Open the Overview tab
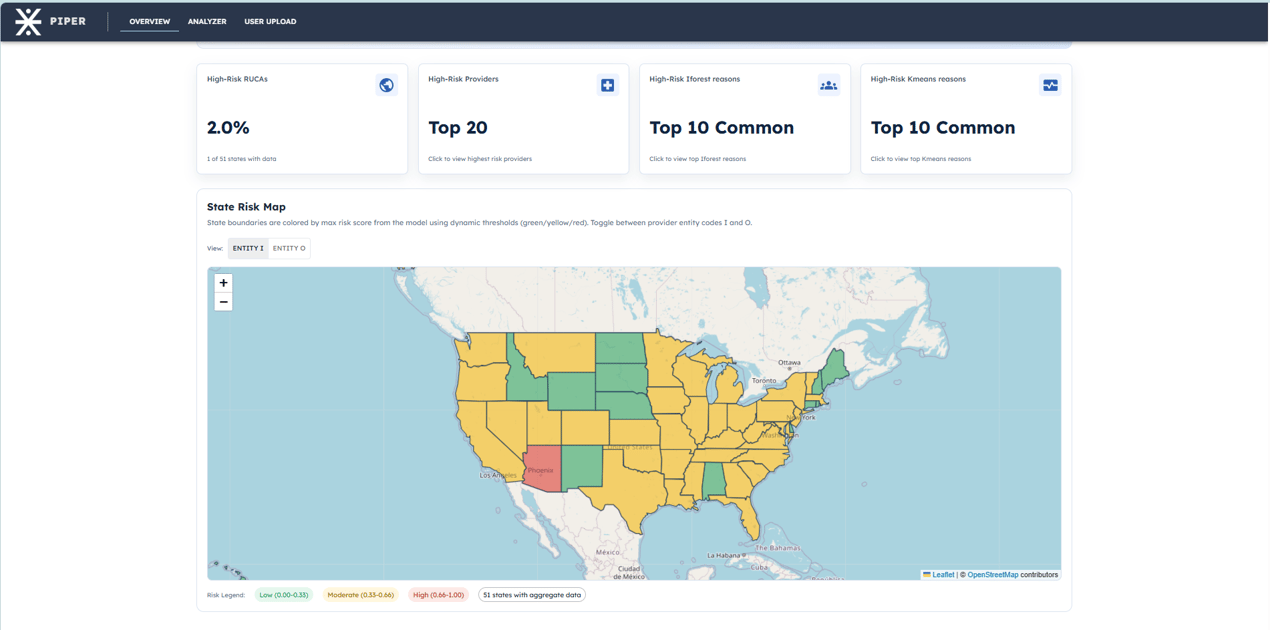 tap(149, 21)
